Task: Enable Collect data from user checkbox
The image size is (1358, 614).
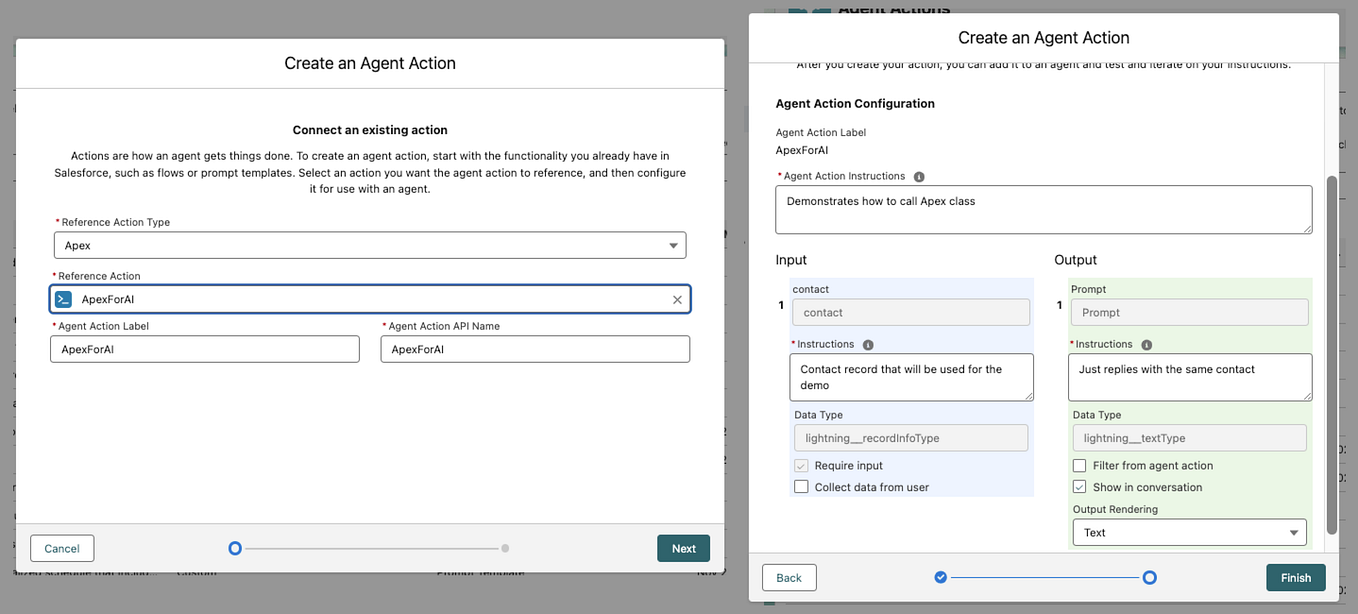Action: click(801, 487)
